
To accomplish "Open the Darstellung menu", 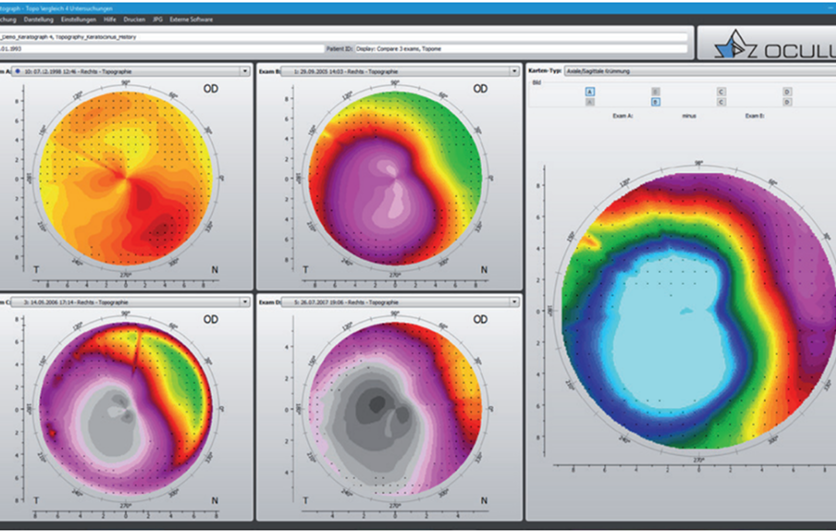I will pos(39,19).
